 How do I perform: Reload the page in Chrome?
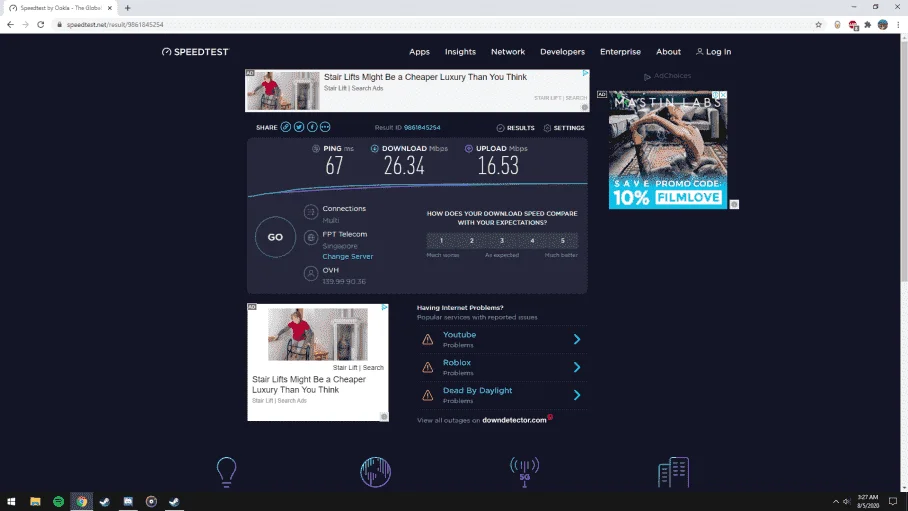[x=41, y=24]
